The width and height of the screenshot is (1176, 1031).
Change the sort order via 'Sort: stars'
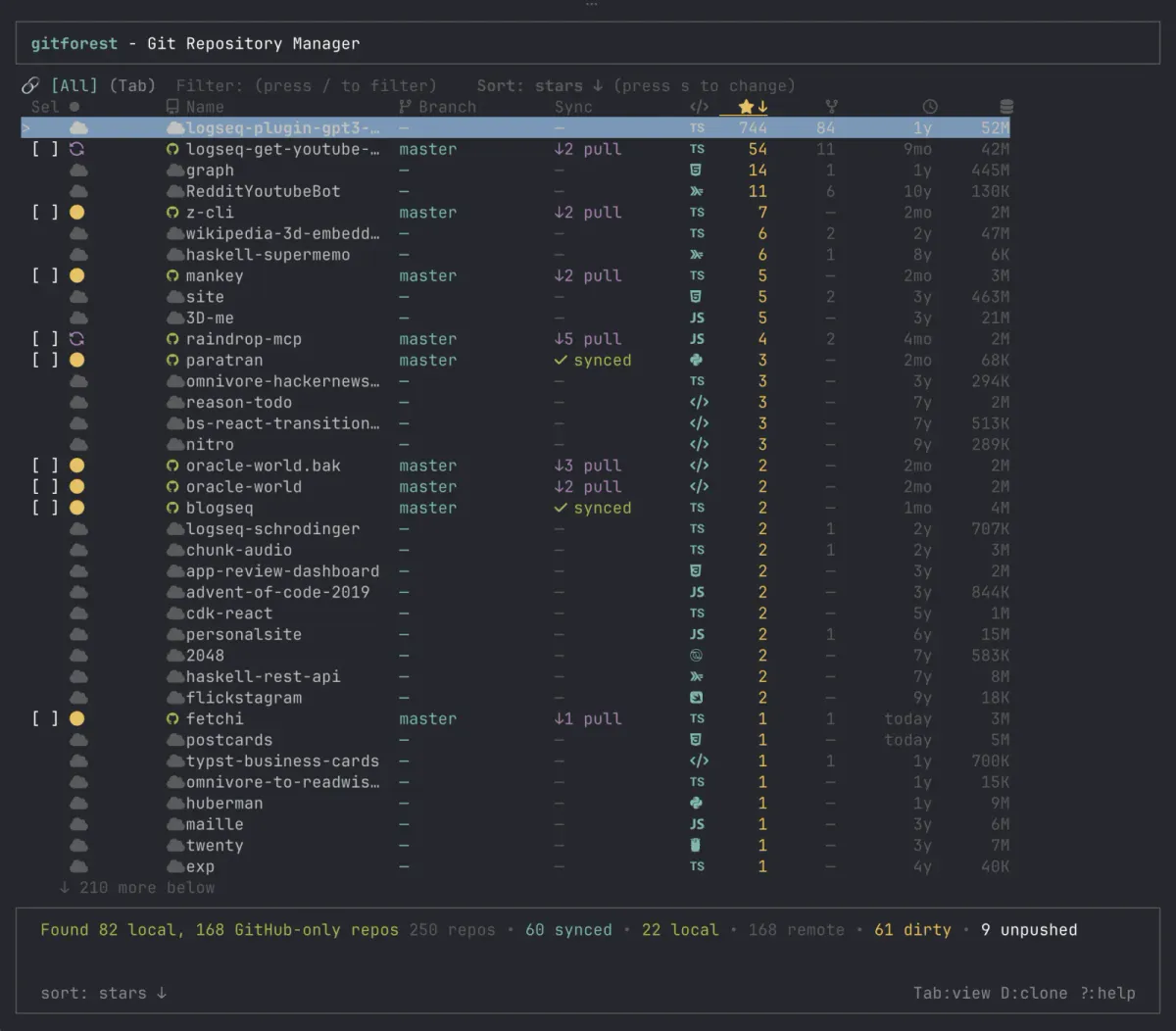[x=540, y=86]
